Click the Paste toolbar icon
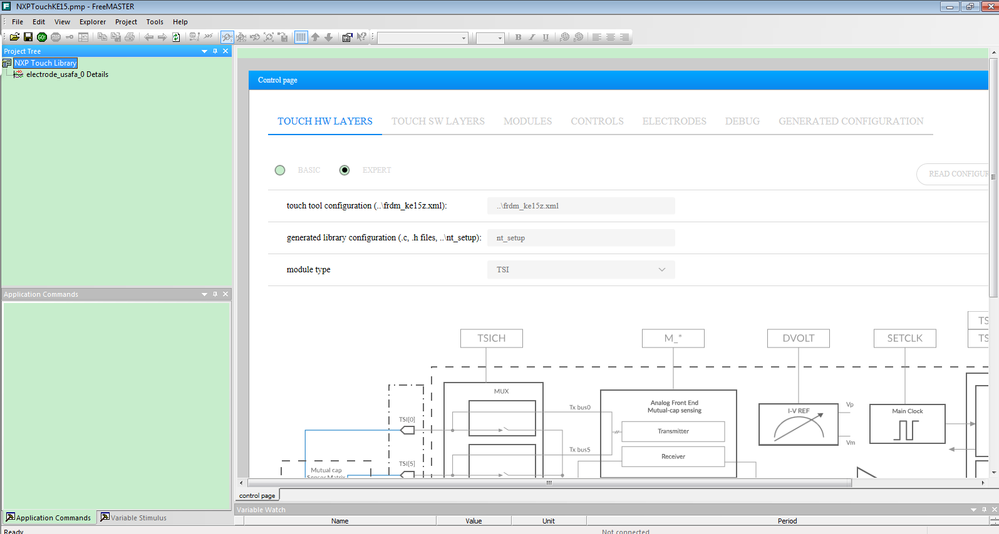Image resolution: width=999 pixels, height=534 pixels. pyautogui.click(x=116, y=37)
